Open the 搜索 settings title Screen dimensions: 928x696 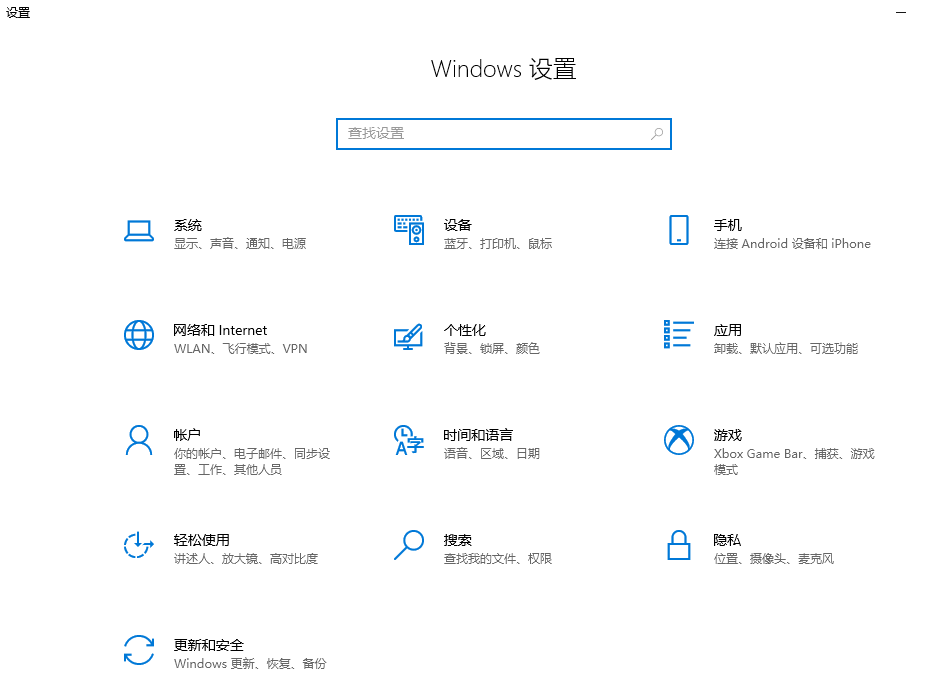click(457, 540)
